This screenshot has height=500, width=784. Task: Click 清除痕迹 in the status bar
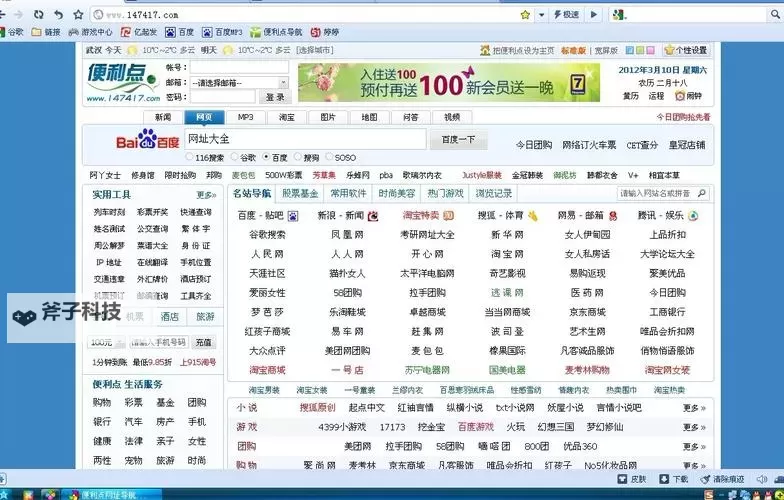(x=722, y=479)
